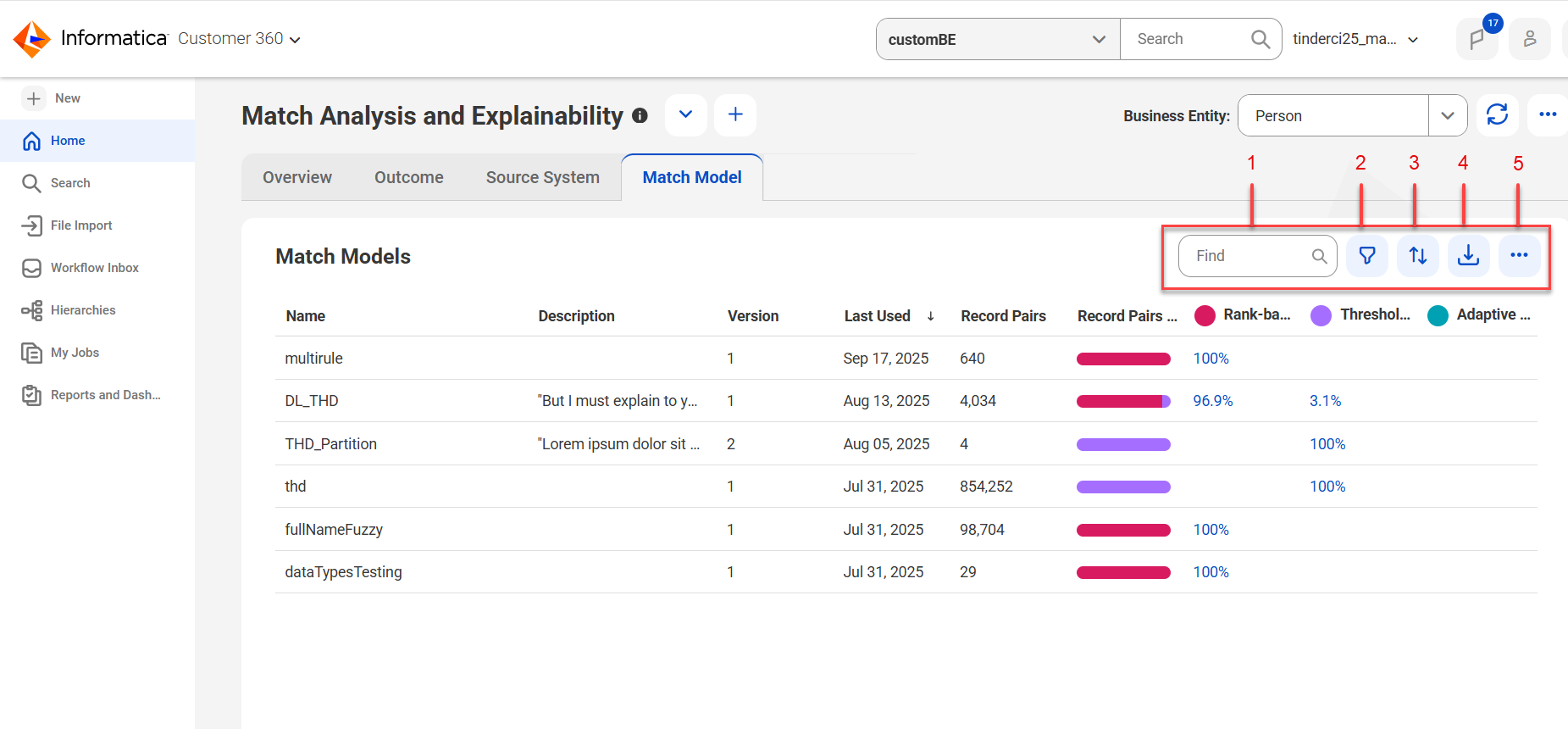Click the Home icon in sidebar
Viewport: 1568px width, 729px height.
[31, 141]
